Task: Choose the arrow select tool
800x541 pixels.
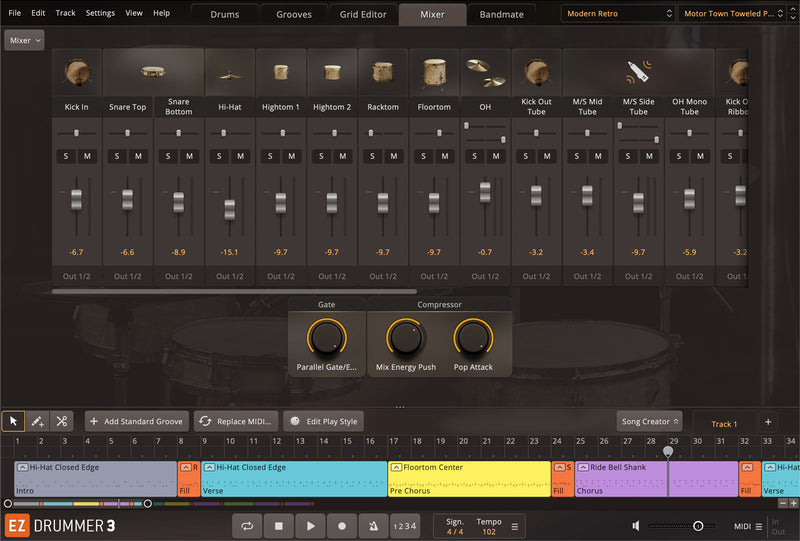Action: tap(14, 422)
